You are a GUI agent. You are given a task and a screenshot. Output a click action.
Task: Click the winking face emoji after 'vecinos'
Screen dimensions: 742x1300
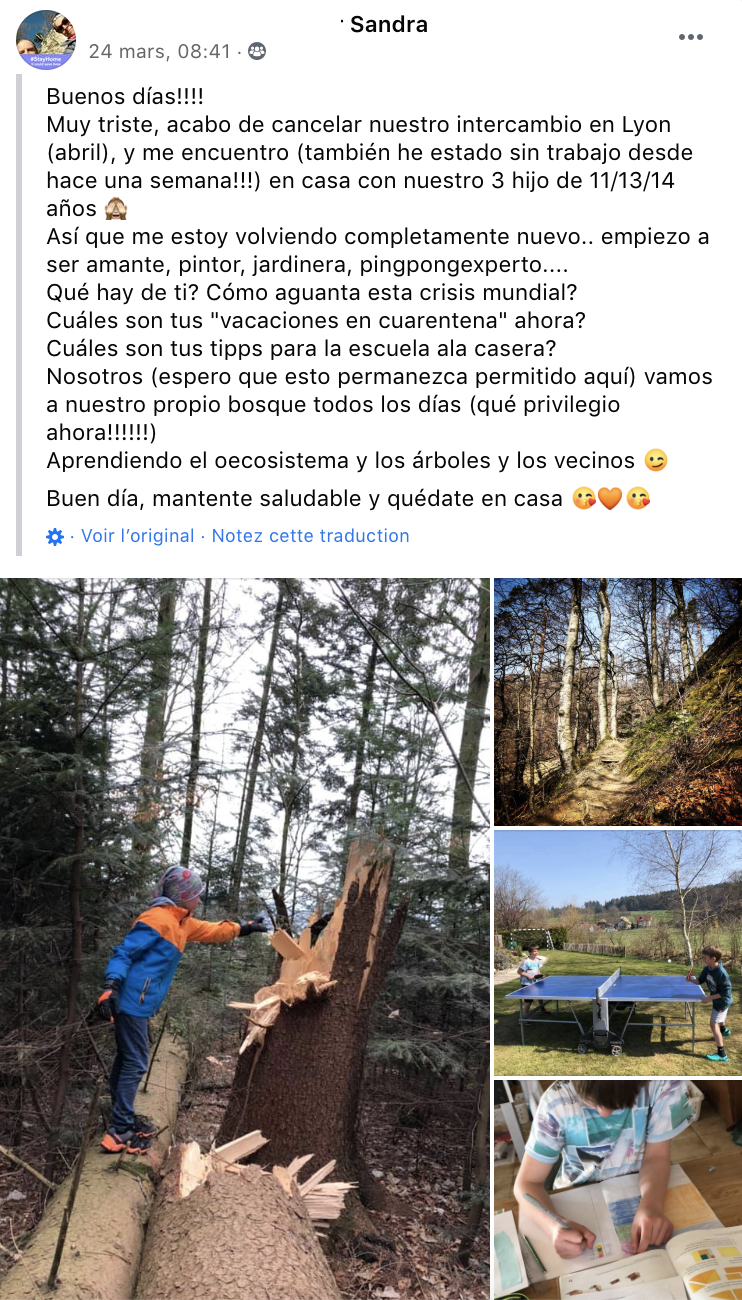click(x=657, y=461)
